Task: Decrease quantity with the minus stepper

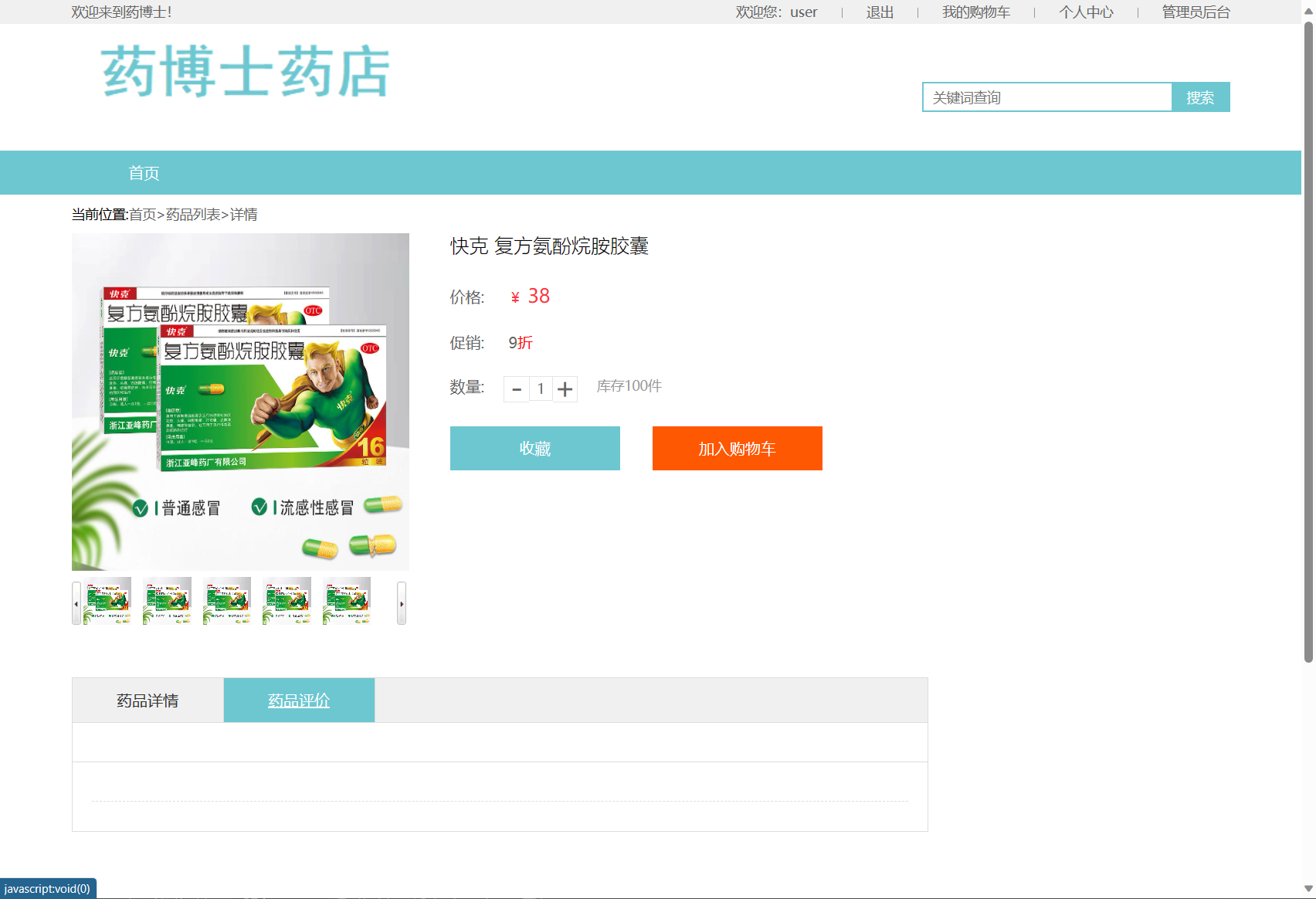Action: [516, 388]
